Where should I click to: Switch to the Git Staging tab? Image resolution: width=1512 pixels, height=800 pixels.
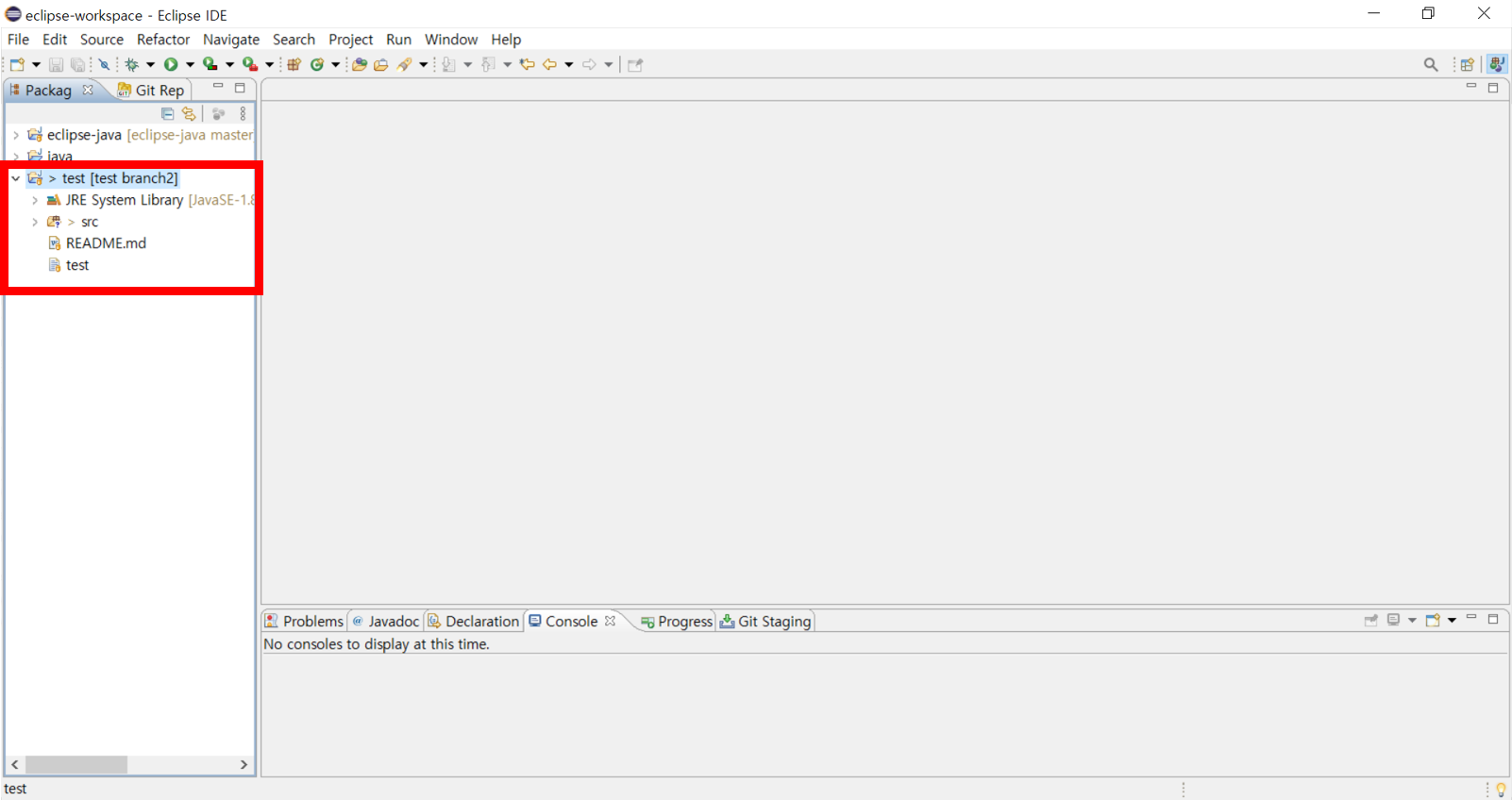tap(765, 621)
